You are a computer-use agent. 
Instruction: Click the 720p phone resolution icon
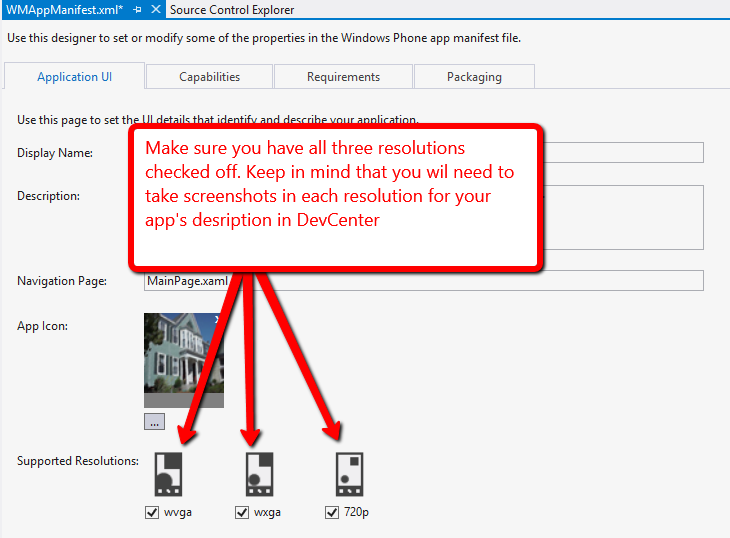click(349, 474)
